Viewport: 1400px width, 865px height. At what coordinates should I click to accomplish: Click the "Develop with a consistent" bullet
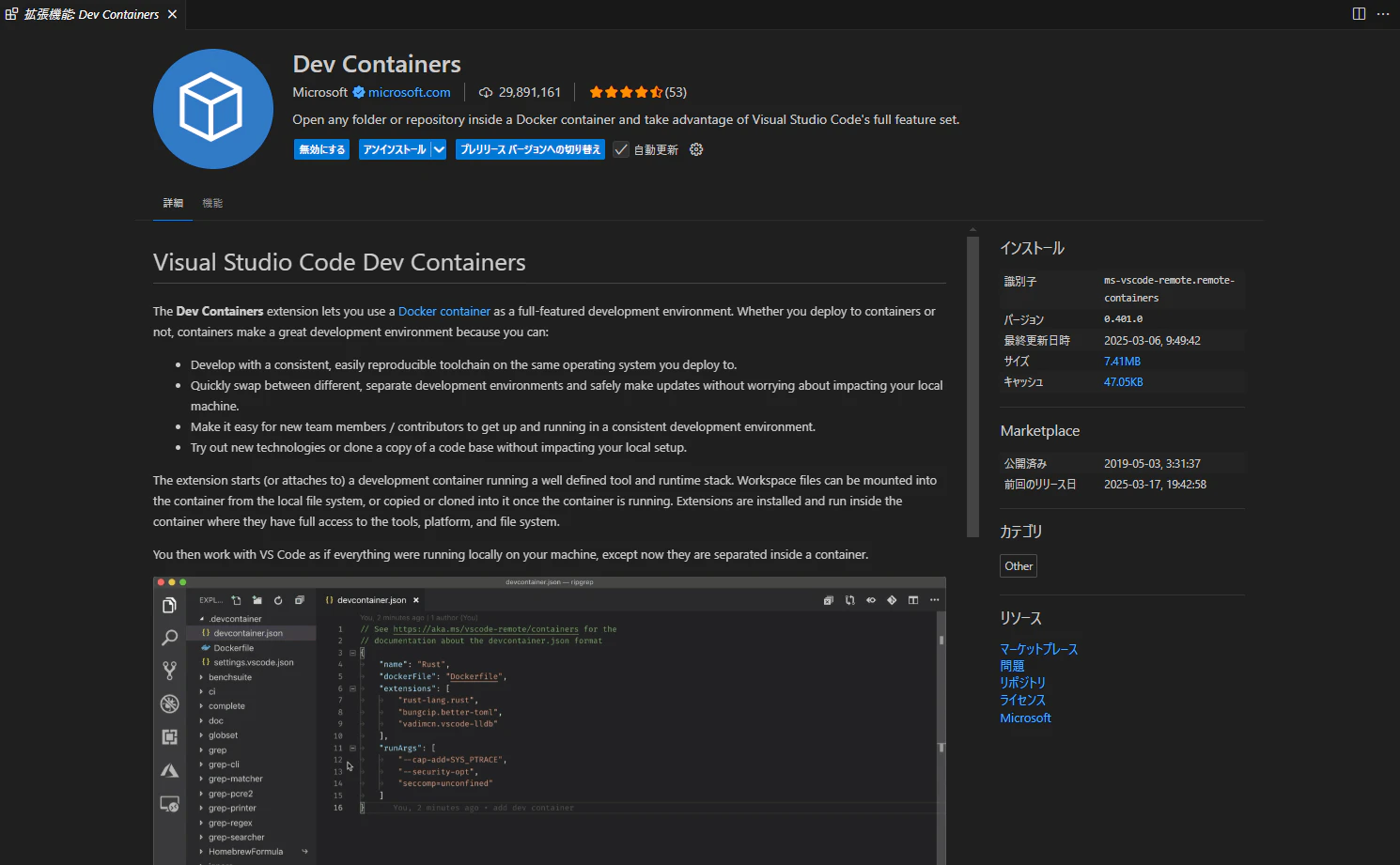464,365
